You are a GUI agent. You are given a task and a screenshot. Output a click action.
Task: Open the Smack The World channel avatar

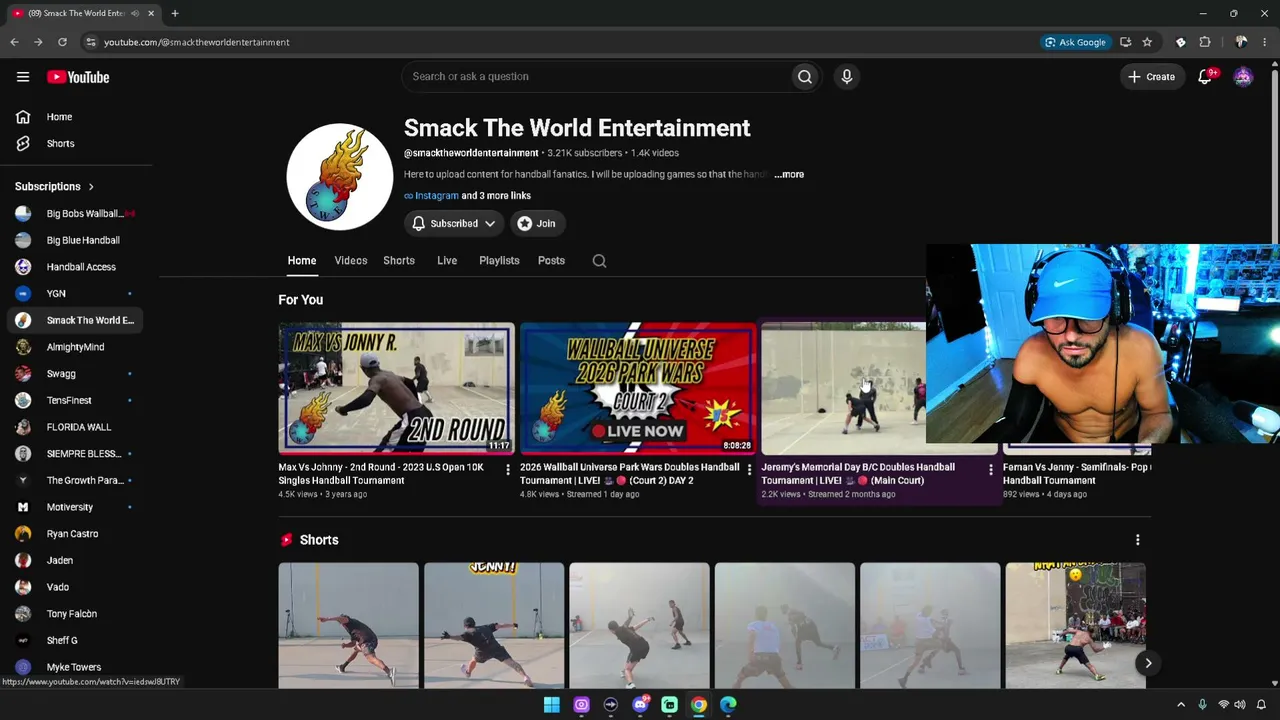pyautogui.click(x=340, y=177)
